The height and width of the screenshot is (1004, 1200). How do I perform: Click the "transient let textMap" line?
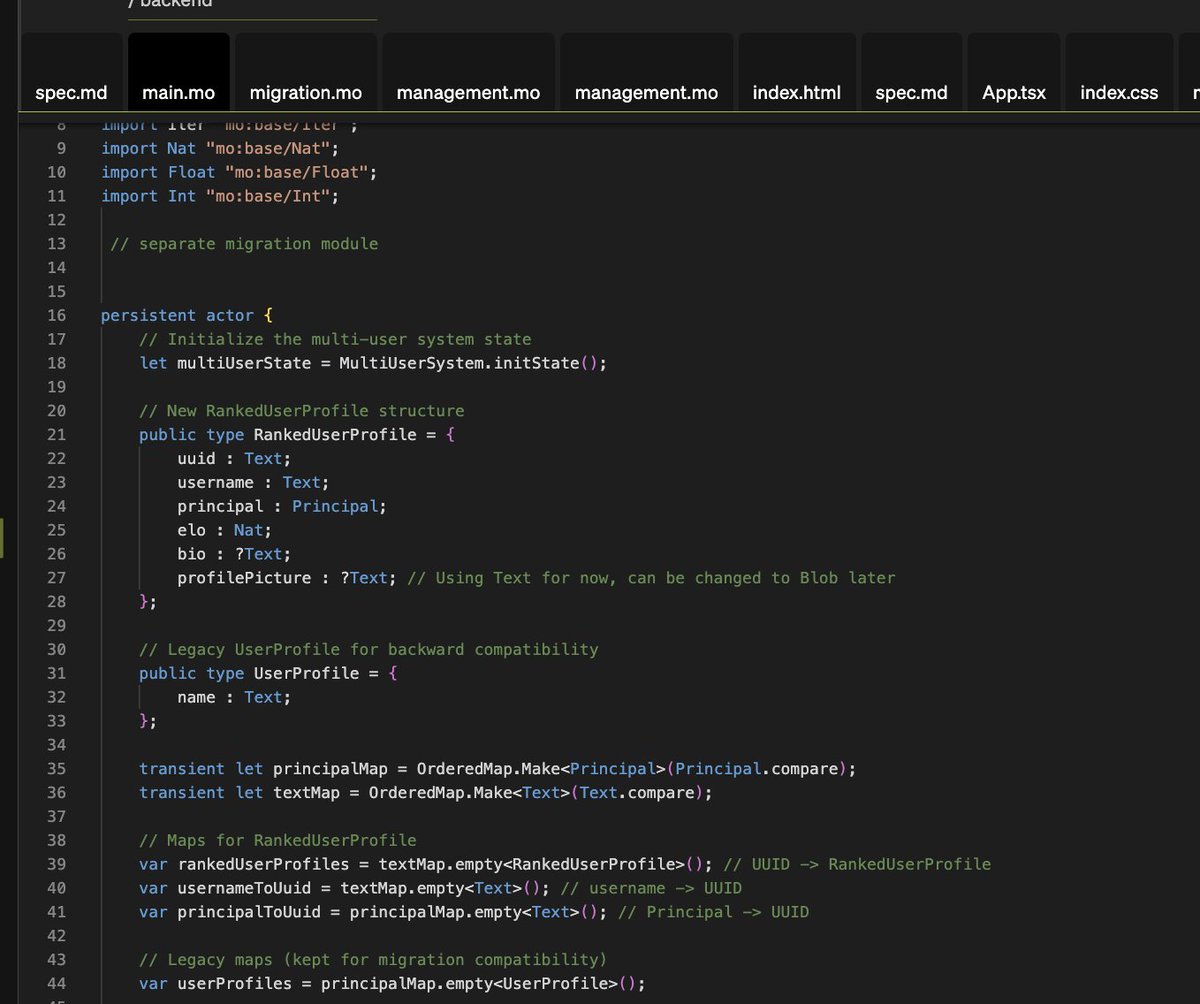(x=426, y=793)
